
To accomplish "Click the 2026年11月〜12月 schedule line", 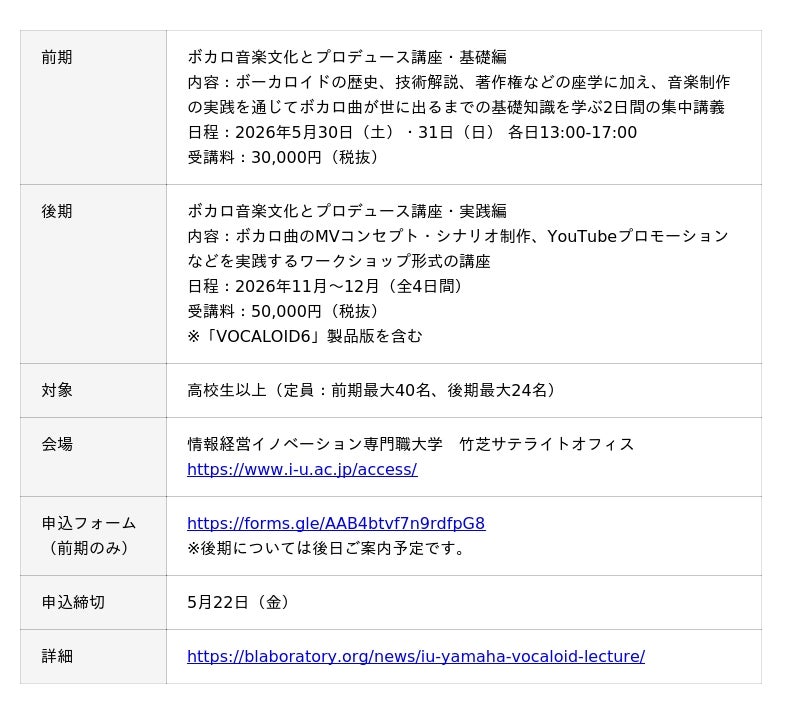I will 325,286.
